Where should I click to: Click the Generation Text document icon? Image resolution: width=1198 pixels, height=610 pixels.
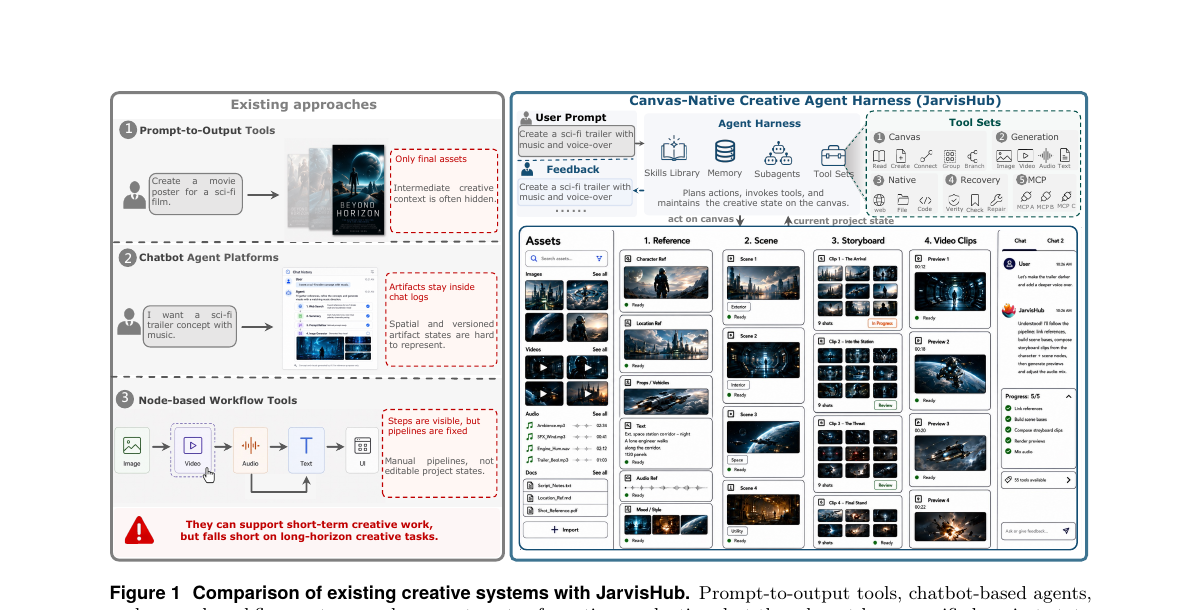click(1064, 156)
